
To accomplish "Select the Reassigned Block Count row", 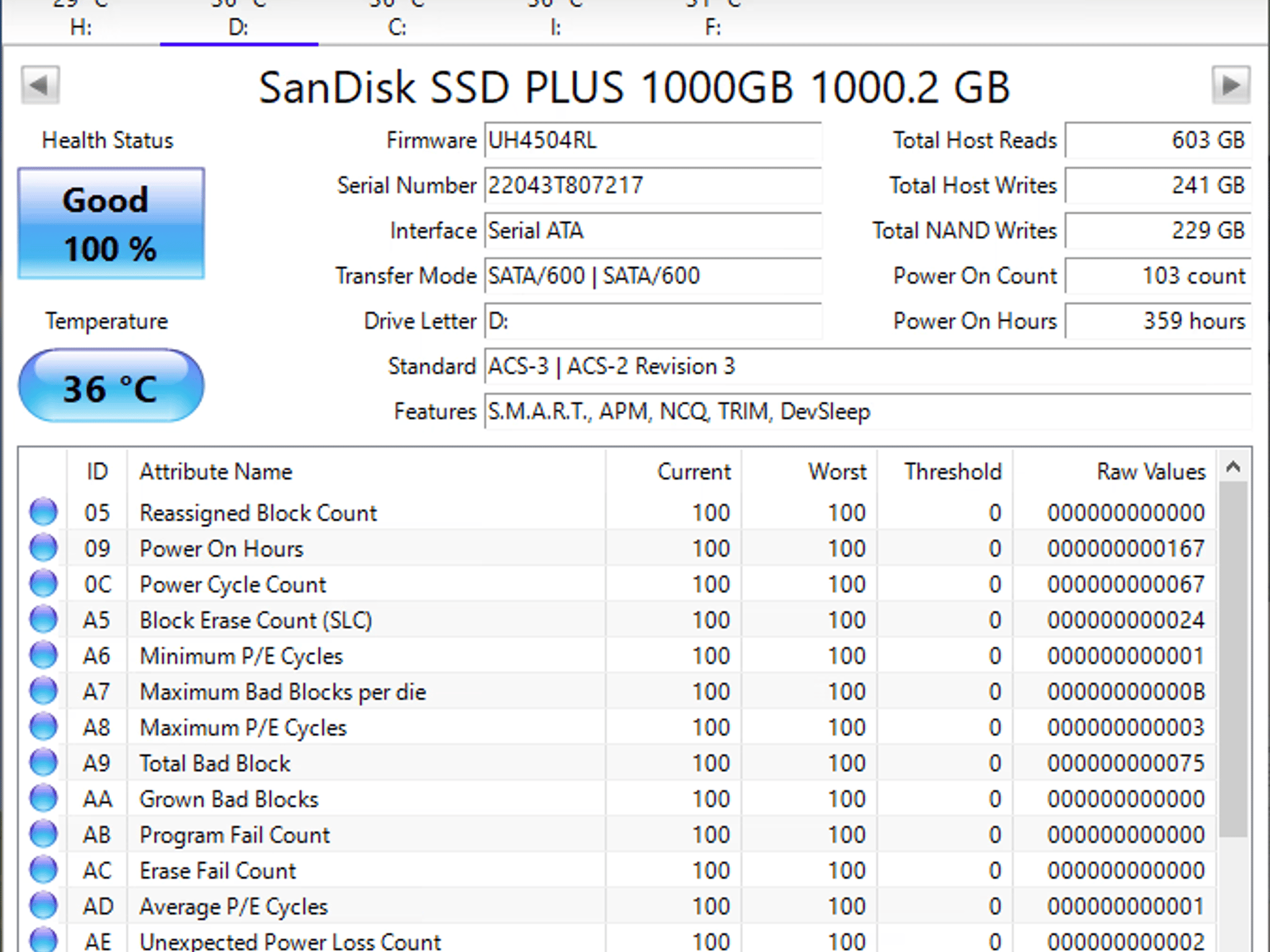I will coord(618,513).
